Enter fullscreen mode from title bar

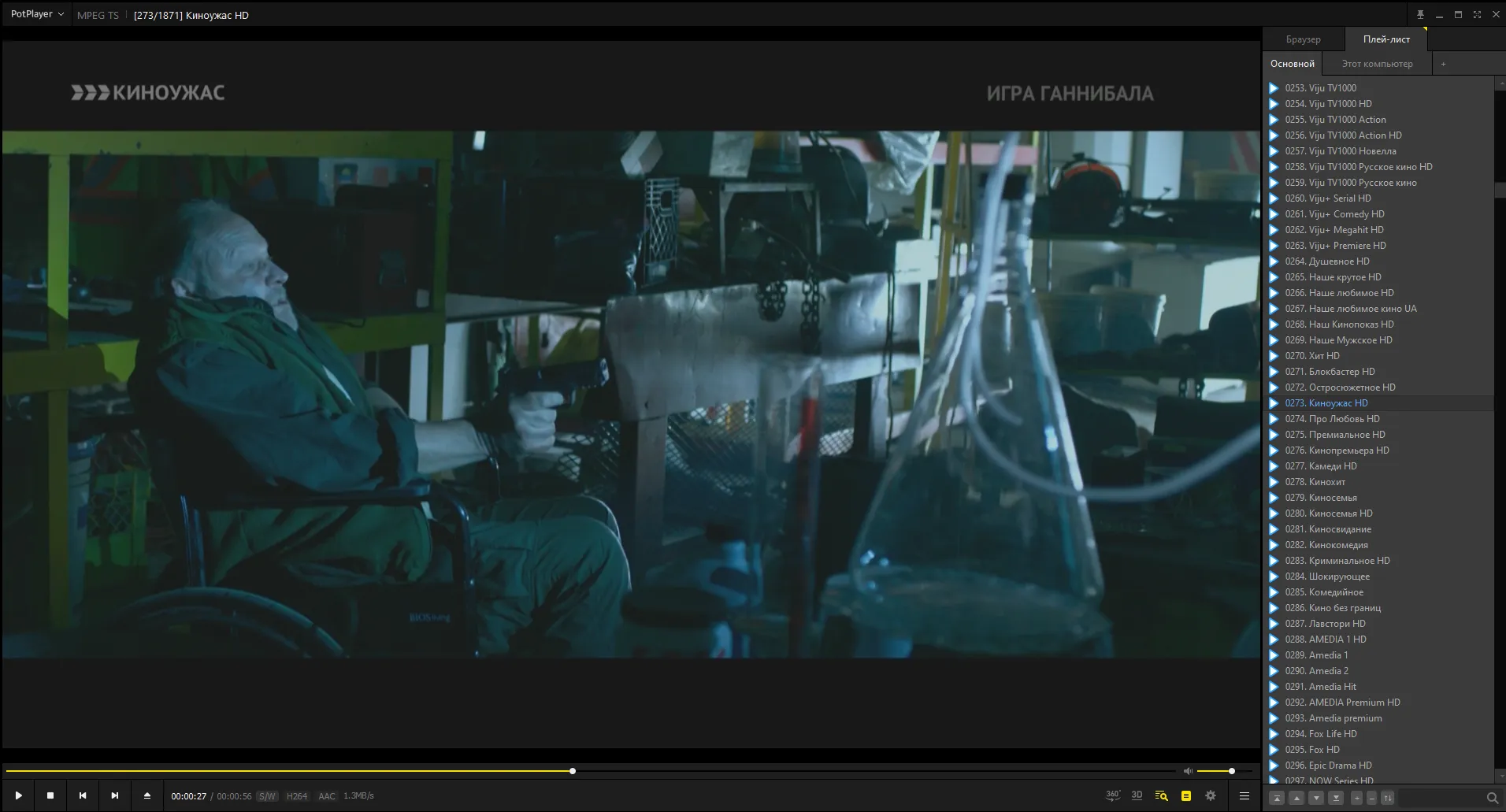pyautogui.click(x=1477, y=15)
